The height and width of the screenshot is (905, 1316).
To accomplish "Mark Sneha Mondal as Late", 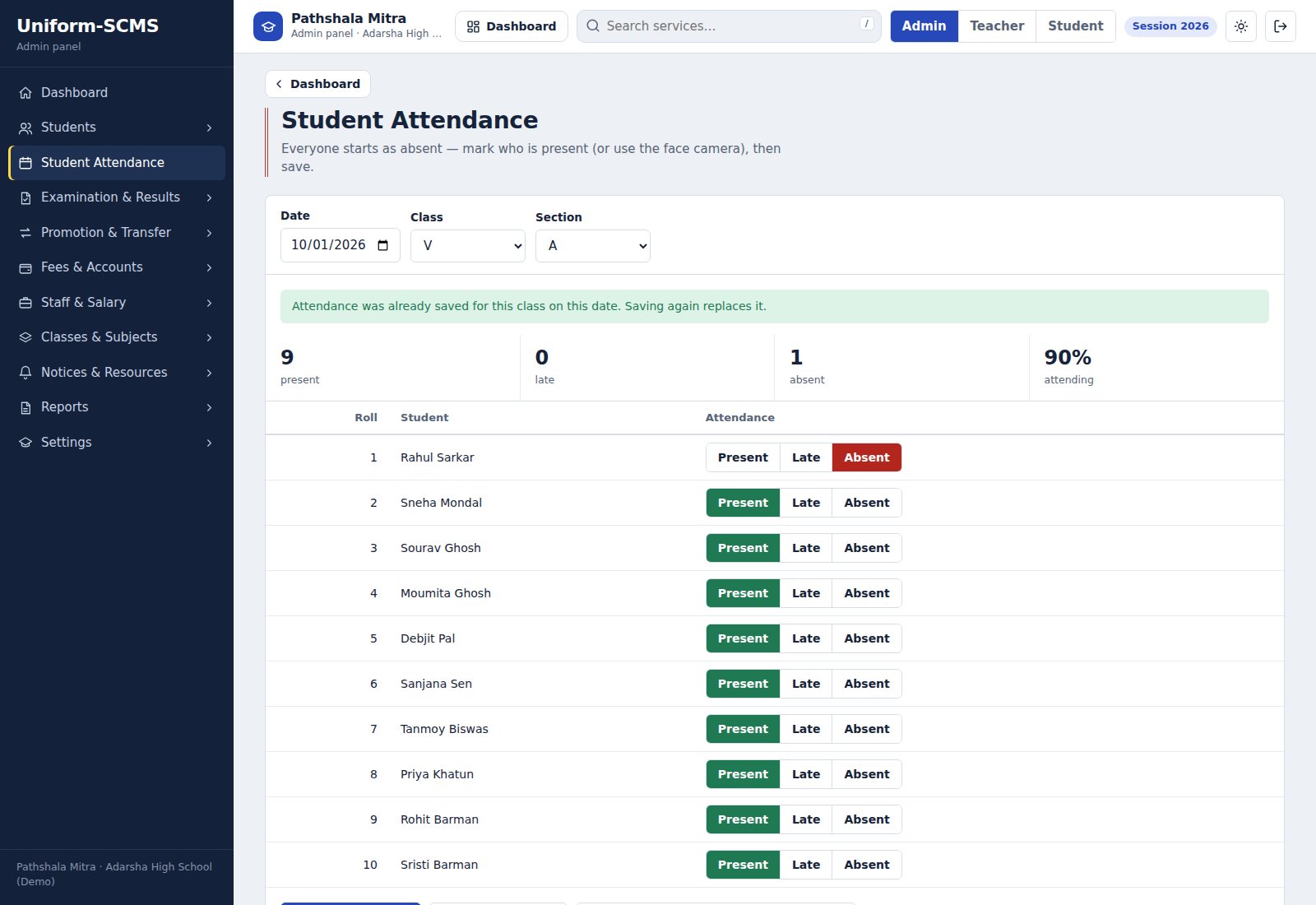I will pyautogui.click(x=806, y=503).
